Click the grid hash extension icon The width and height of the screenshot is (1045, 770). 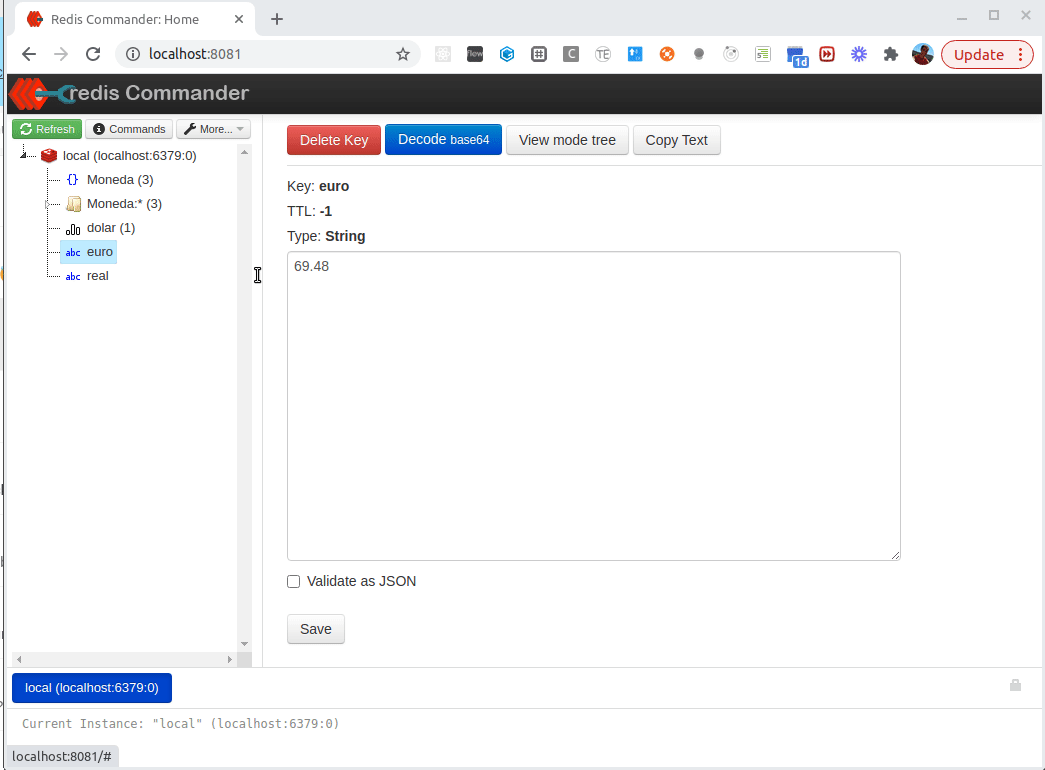click(x=538, y=54)
